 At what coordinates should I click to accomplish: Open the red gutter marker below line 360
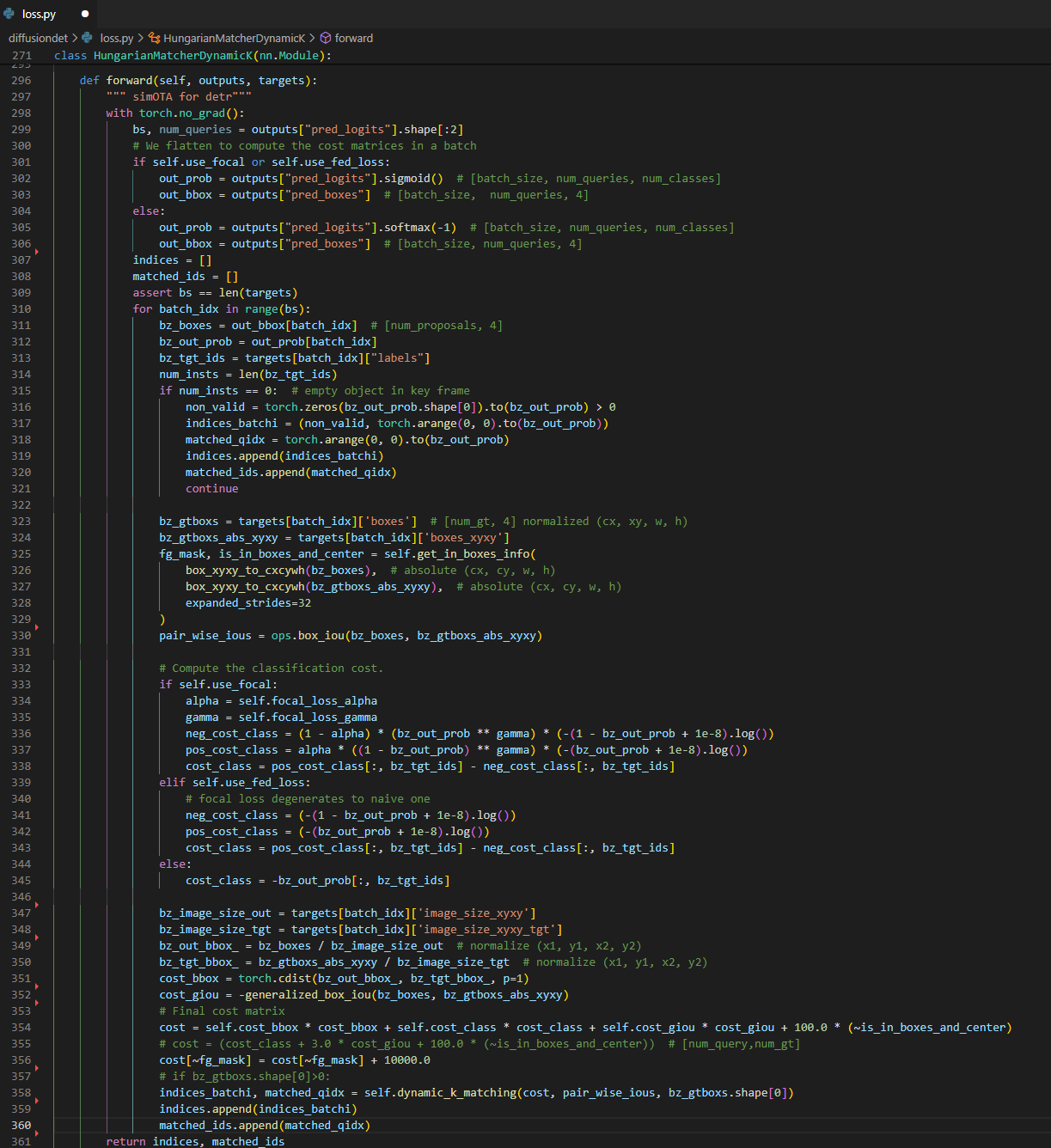pyautogui.click(x=37, y=1133)
